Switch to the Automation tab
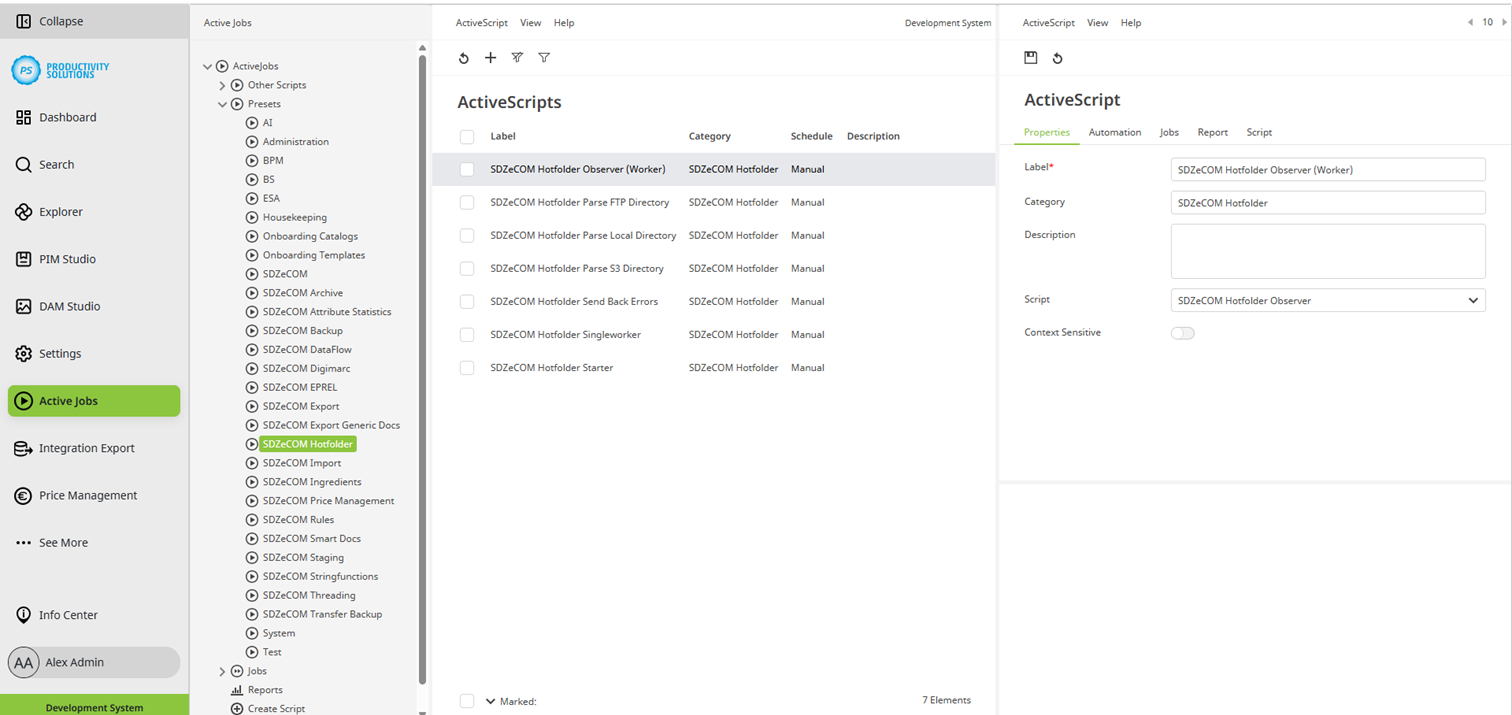1512x715 pixels. [1114, 132]
